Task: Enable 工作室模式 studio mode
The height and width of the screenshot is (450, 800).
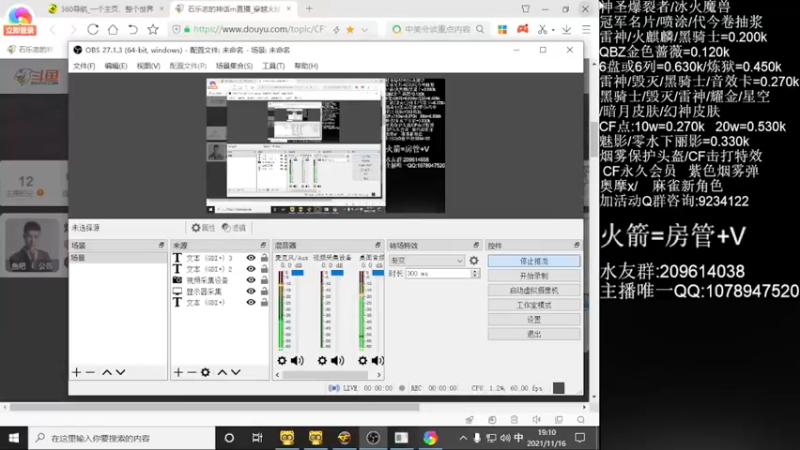Action: pos(534,305)
